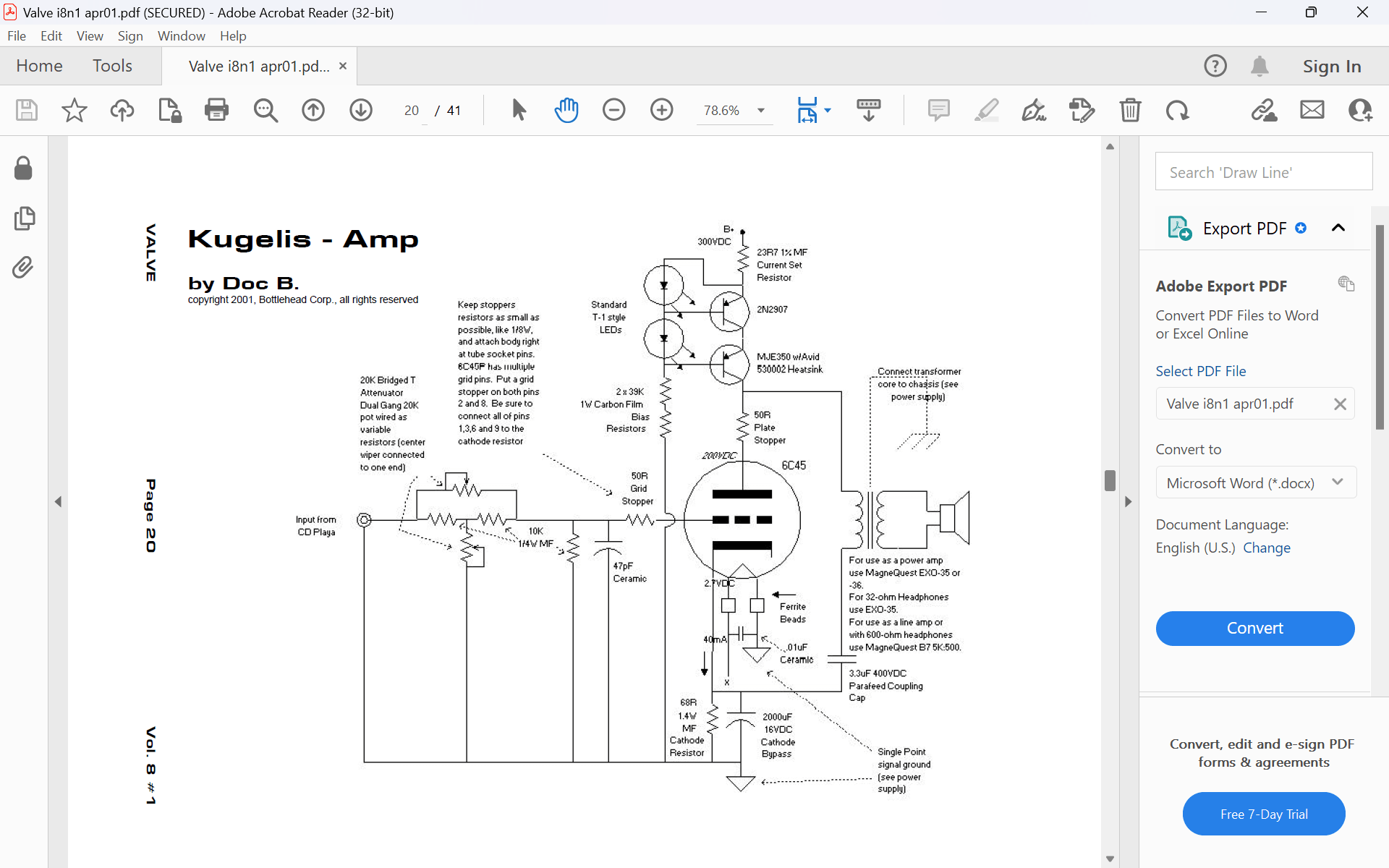Viewport: 1389px width, 868px height.
Task: Click the document vertical scrollbar thumb
Action: pyautogui.click(x=1110, y=480)
